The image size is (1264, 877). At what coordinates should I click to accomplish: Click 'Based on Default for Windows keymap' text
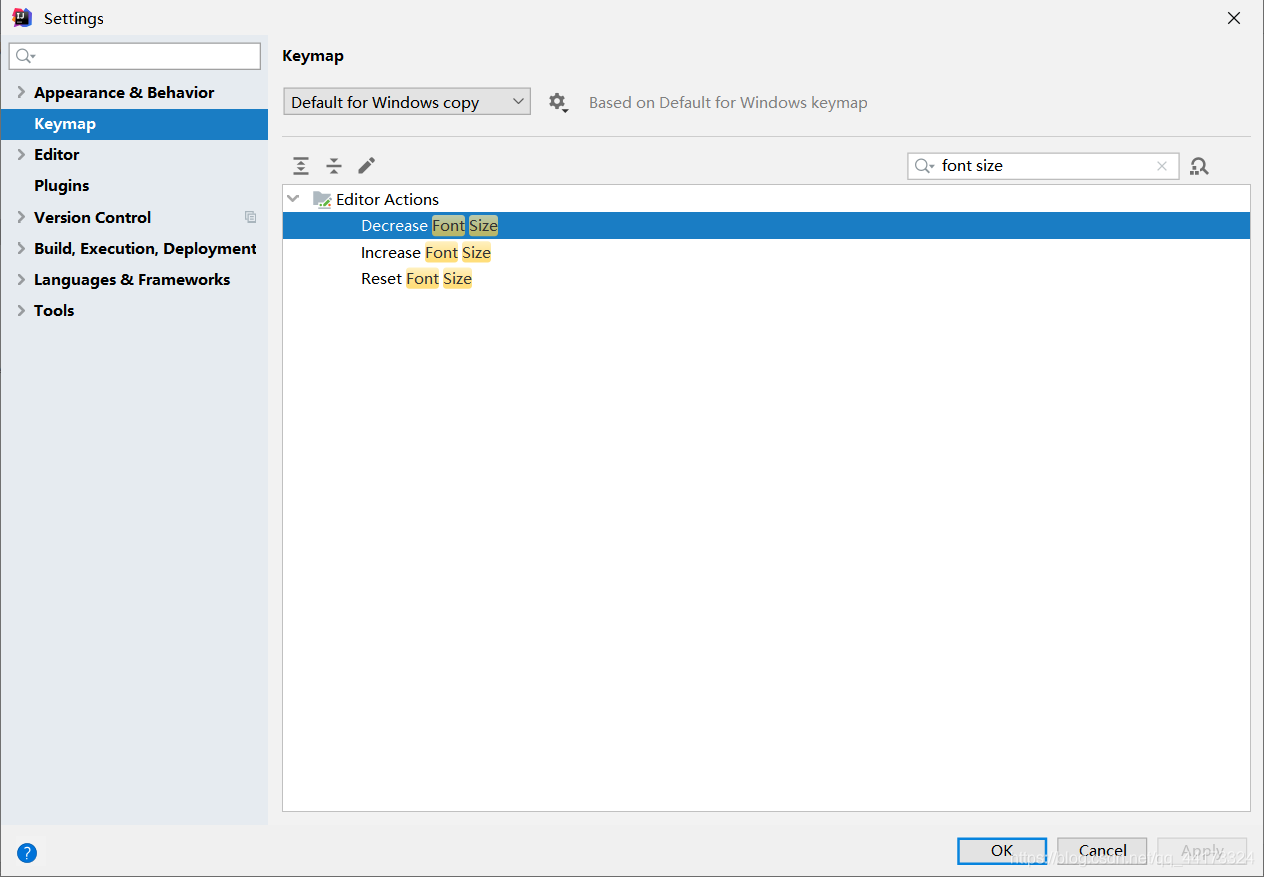[728, 102]
